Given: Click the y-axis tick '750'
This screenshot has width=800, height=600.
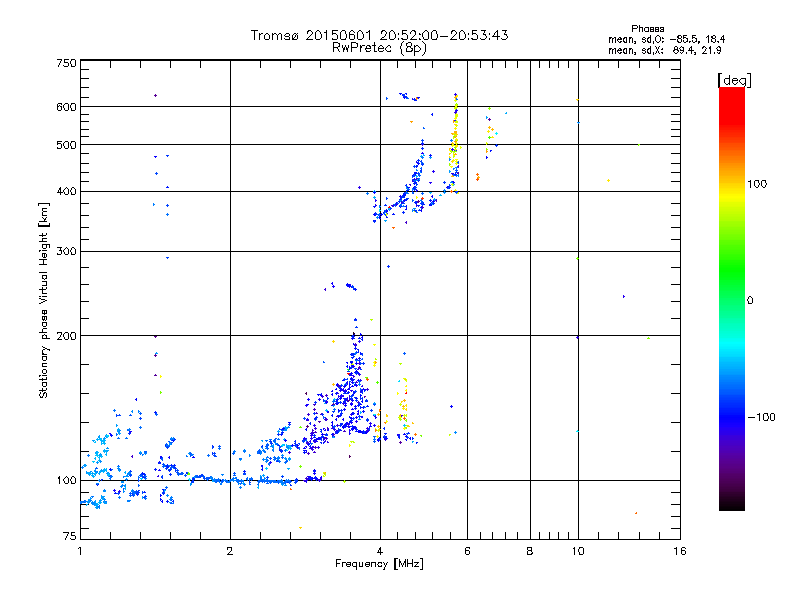Looking at the screenshot, I should pyautogui.click(x=66, y=63).
